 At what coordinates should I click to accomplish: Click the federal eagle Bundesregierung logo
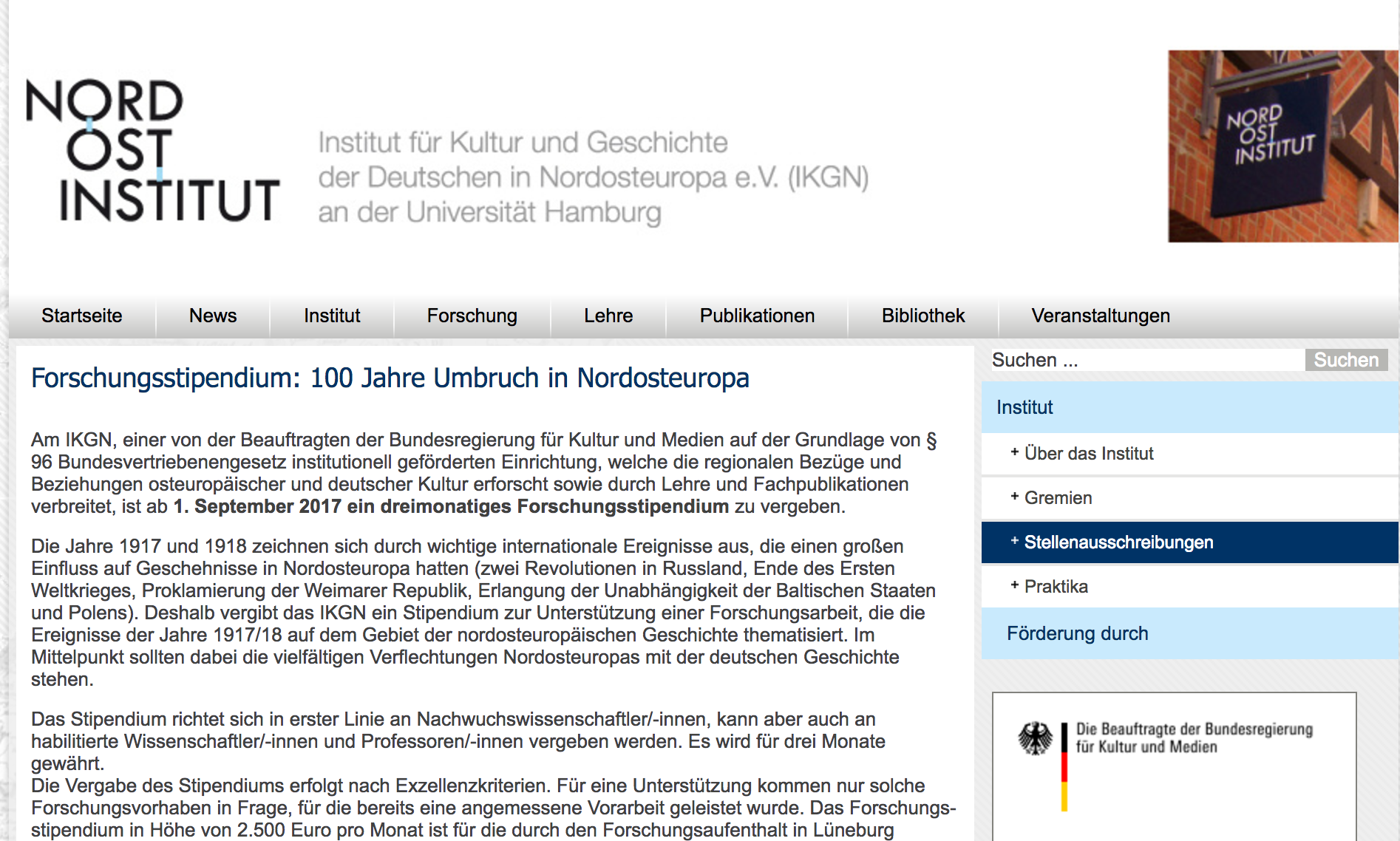click(x=1036, y=738)
